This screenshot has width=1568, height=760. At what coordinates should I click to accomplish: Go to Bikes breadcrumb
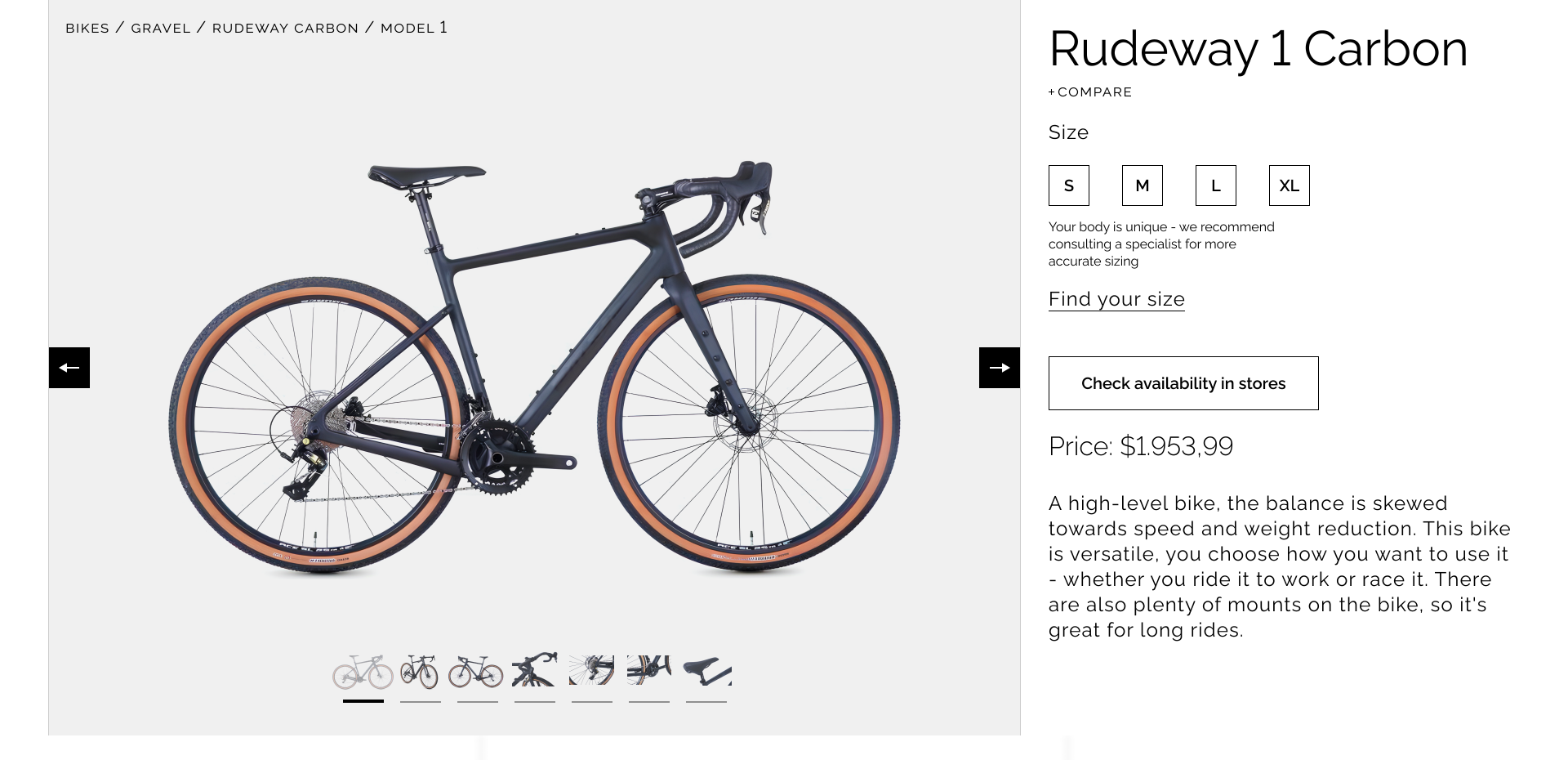tap(87, 29)
